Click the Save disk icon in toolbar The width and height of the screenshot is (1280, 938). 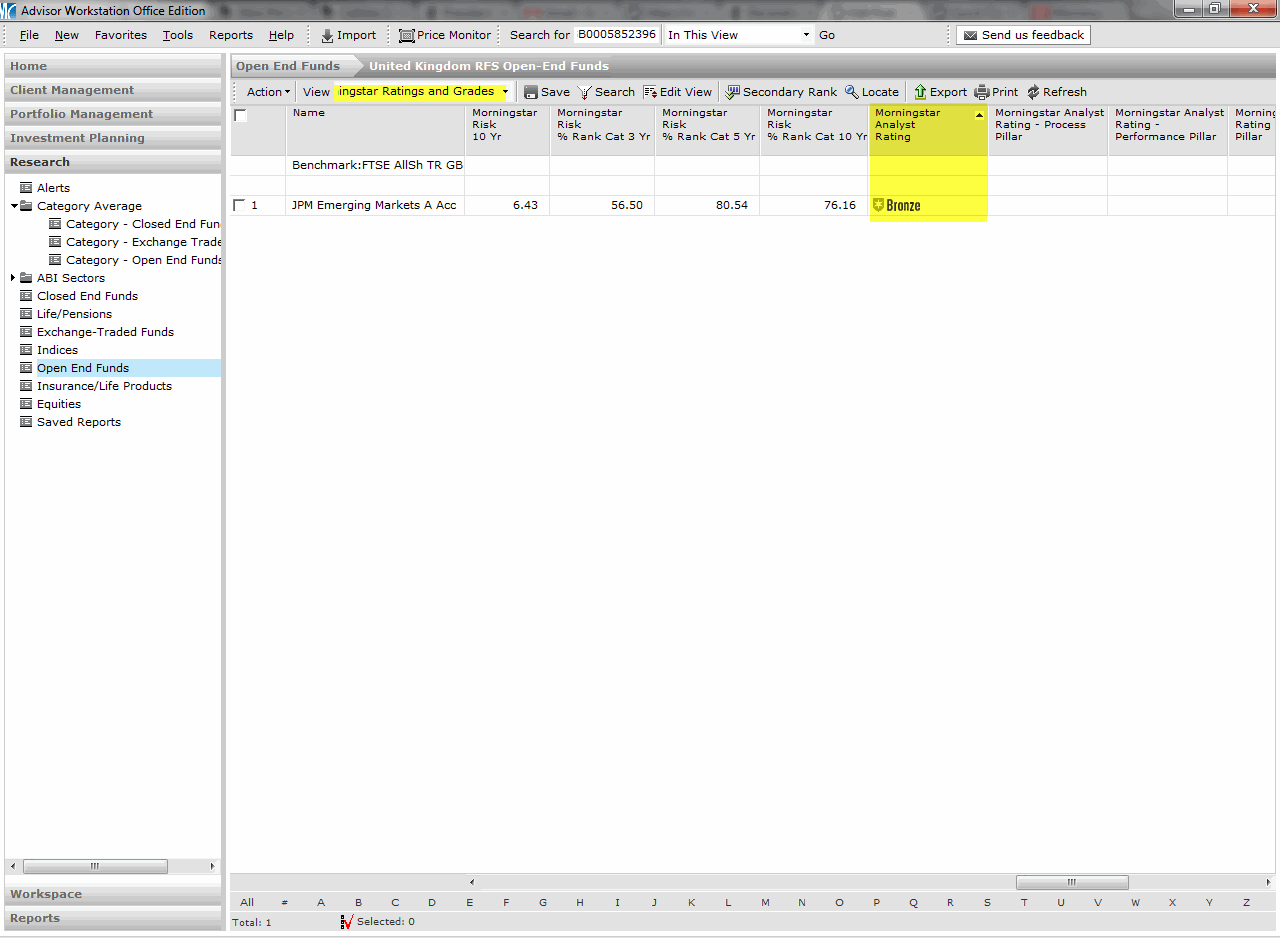[x=532, y=92]
